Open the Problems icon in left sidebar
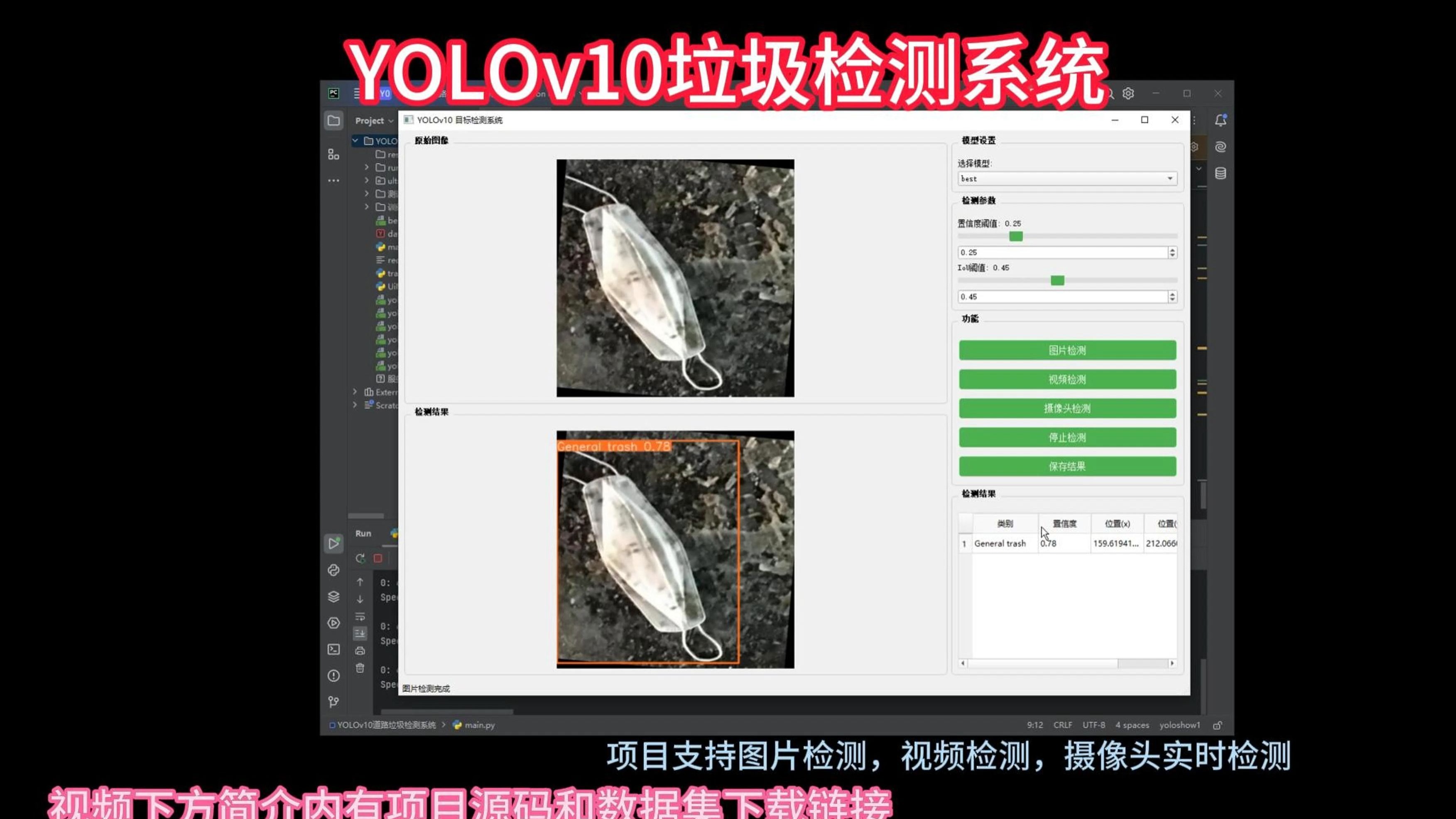This screenshot has width=1456, height=819. (x=334, y=676)
